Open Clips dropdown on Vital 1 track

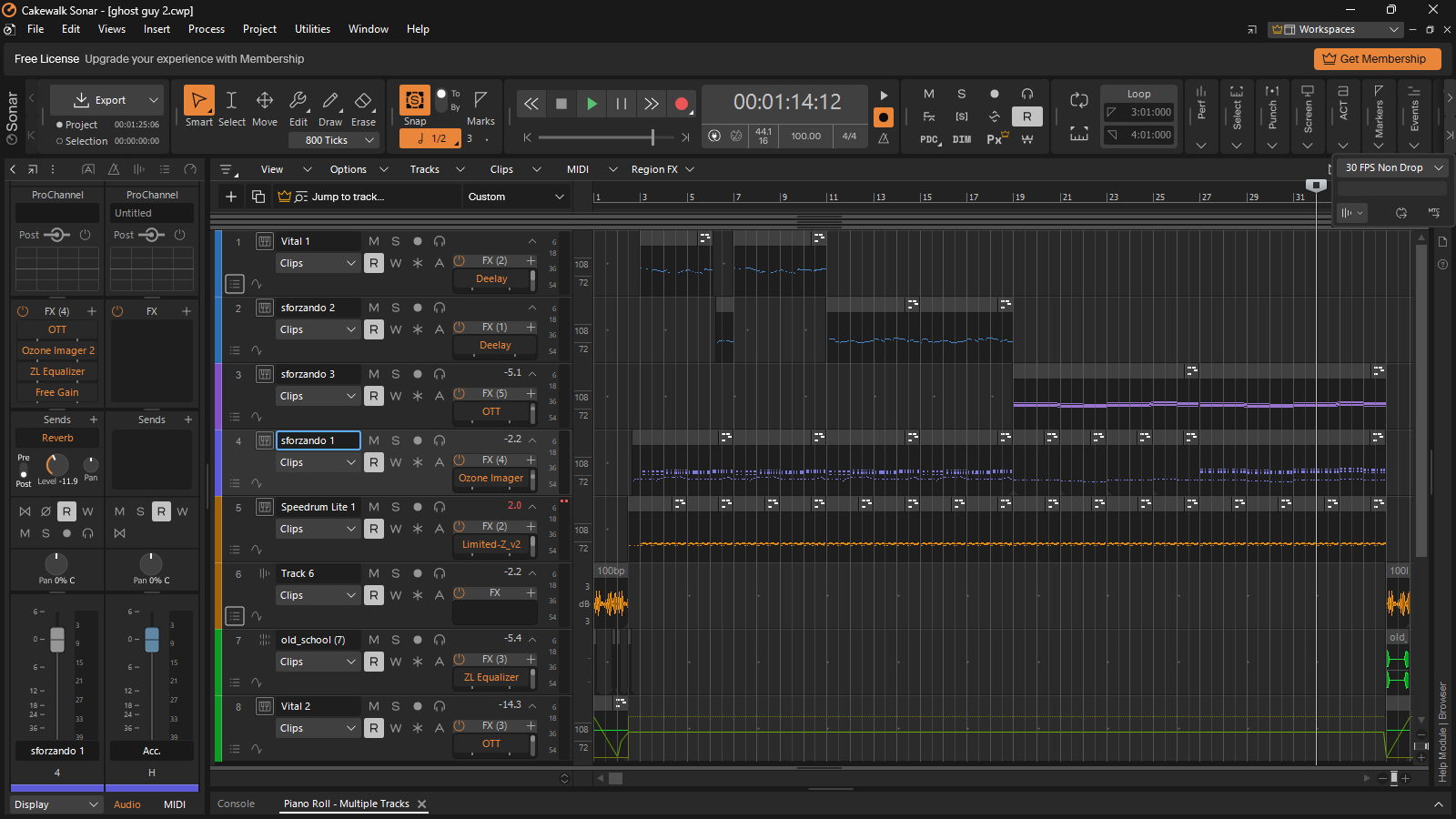click(x=318, y=263)
